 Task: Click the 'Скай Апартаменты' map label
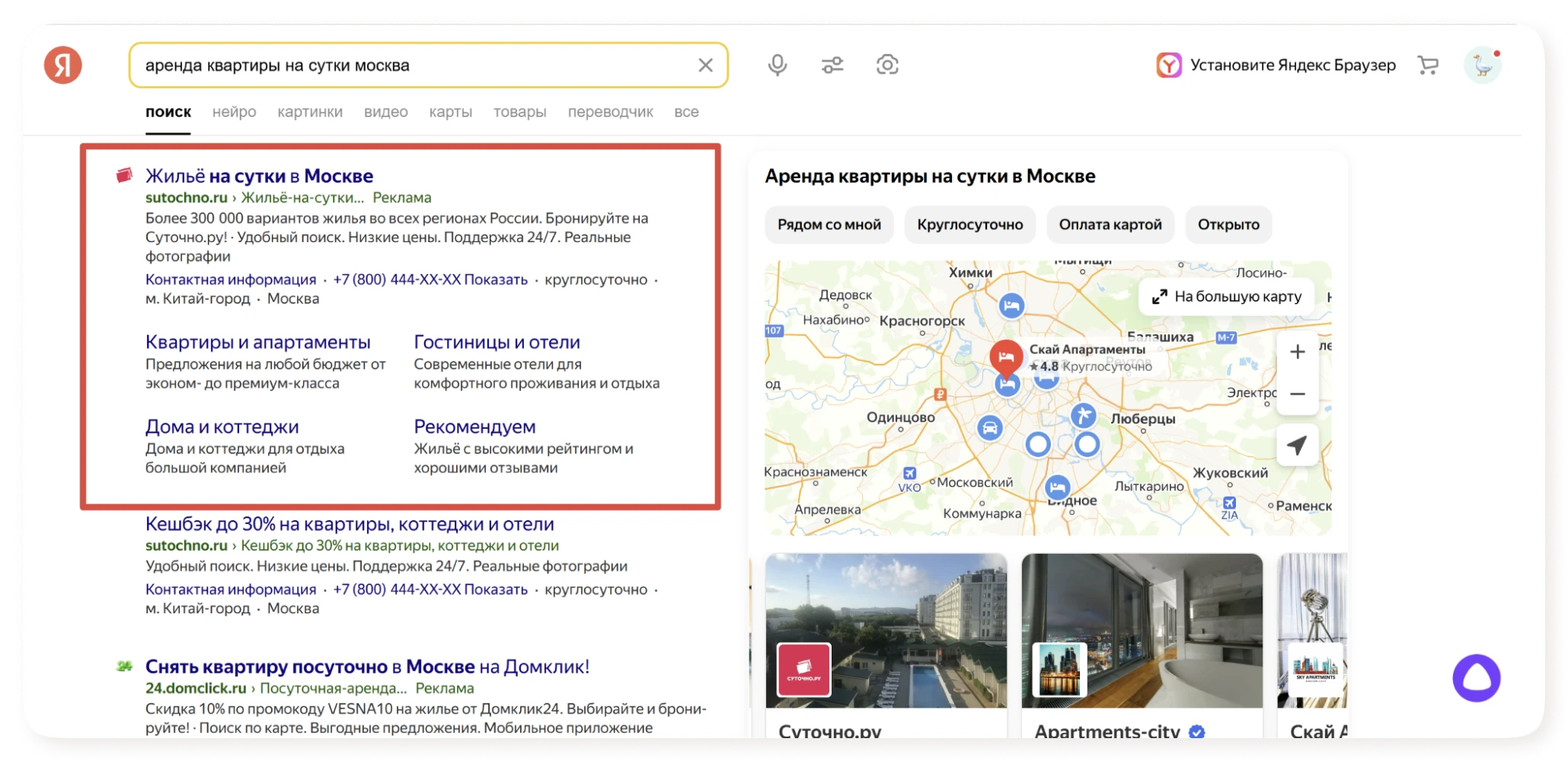(x=1087, y=349)
